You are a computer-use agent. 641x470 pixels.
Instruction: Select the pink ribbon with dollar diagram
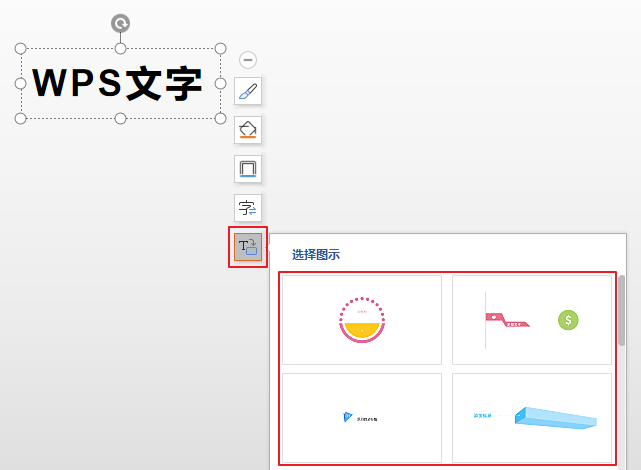click(x=532, y=320)
